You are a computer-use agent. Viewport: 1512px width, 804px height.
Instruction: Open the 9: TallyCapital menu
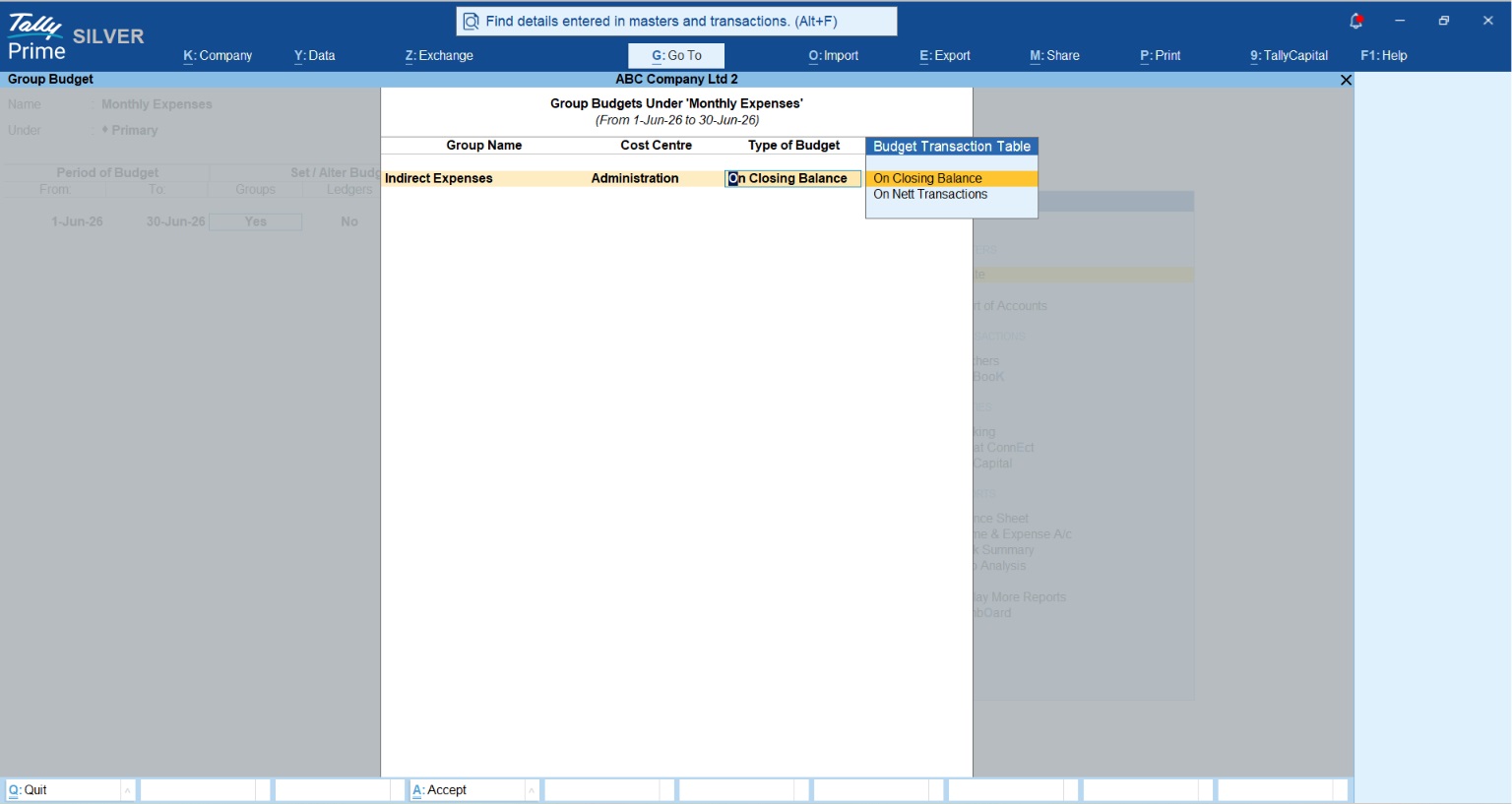coord(1289,56)
